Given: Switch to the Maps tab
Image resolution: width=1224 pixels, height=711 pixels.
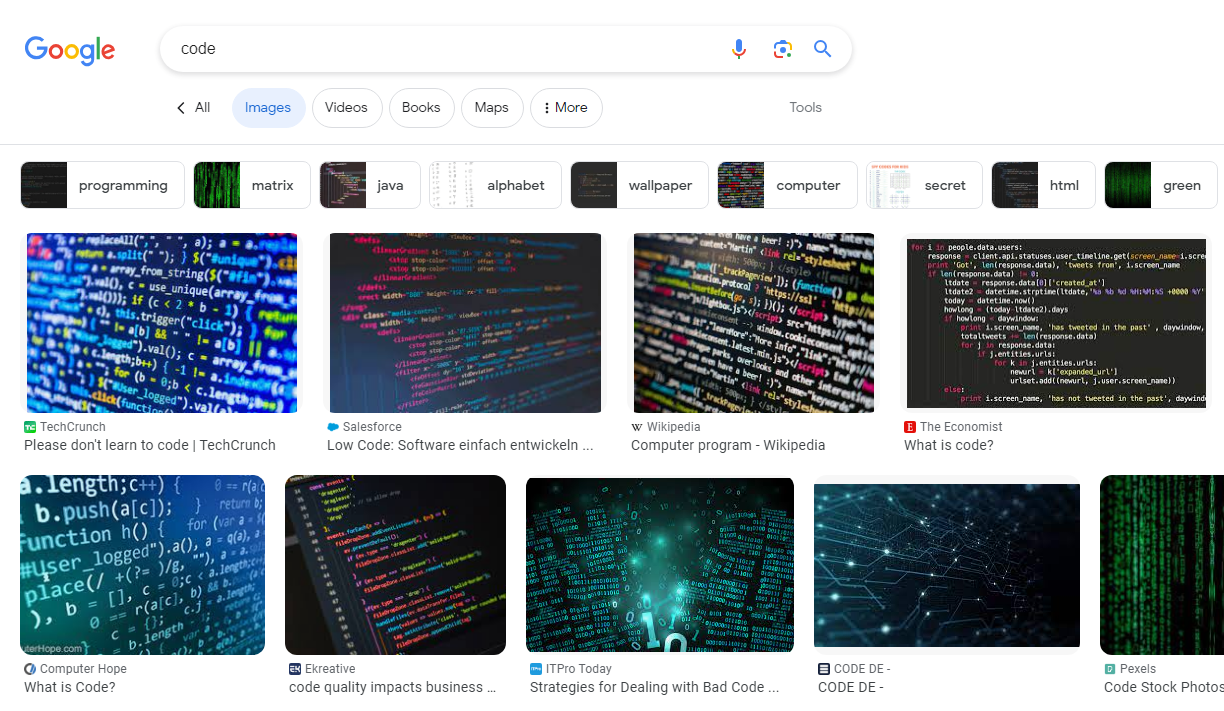Looking at the screenshot, I should [492, 107].
